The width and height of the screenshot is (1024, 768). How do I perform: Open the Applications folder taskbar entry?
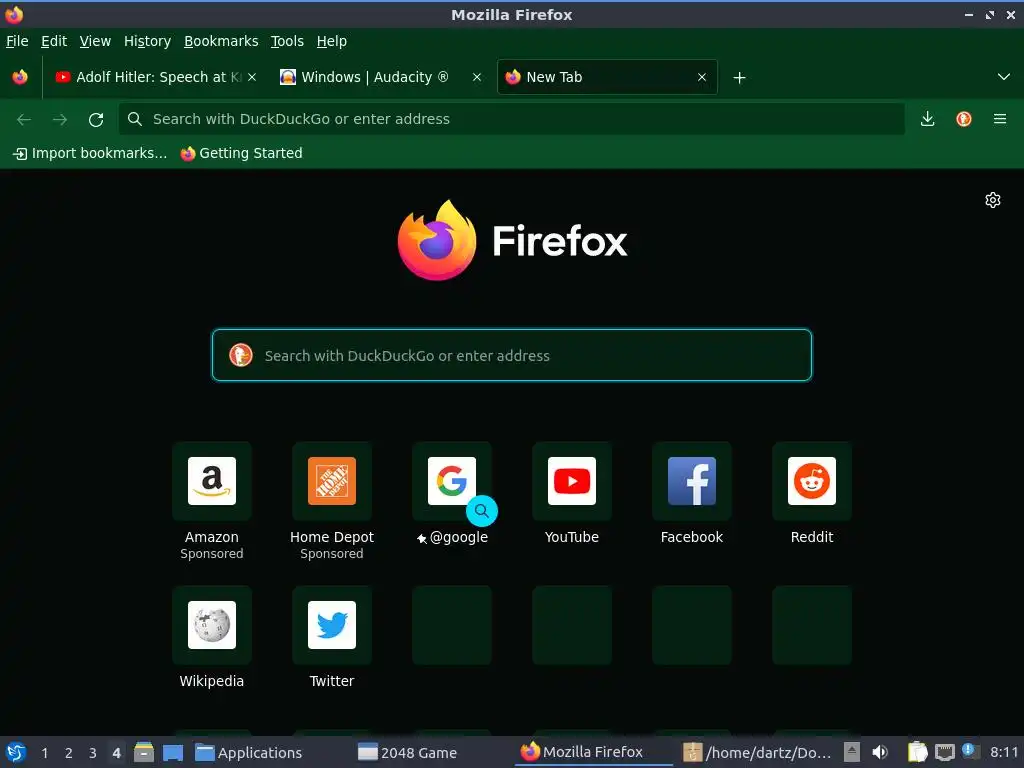click(249, 752)
